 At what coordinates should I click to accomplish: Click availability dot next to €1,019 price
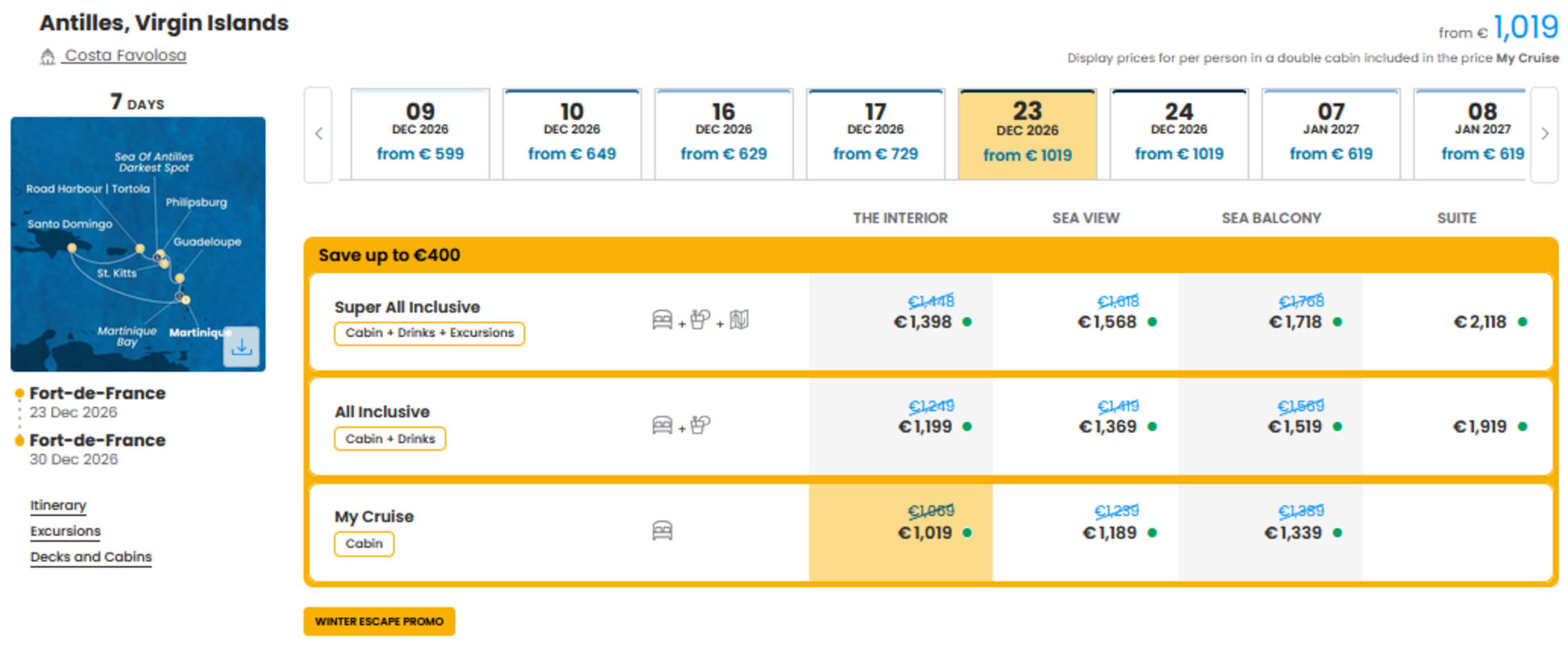pyautogui.click(x=967, y=533)
